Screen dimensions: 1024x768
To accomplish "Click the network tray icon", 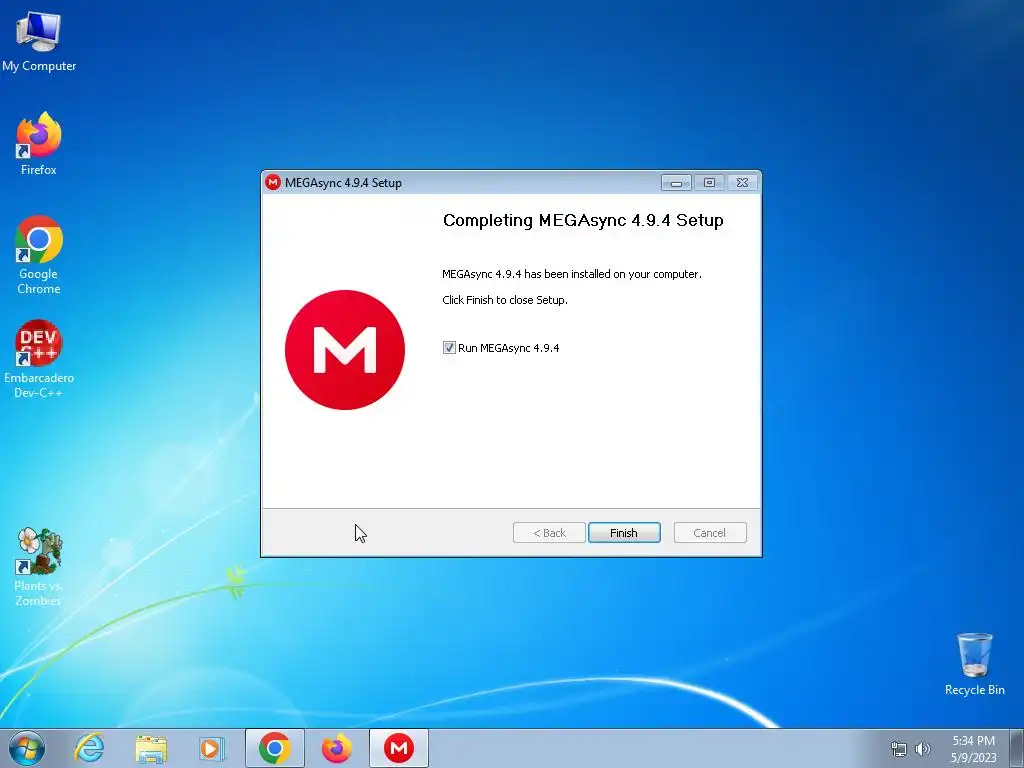I will tap(899, 749).
